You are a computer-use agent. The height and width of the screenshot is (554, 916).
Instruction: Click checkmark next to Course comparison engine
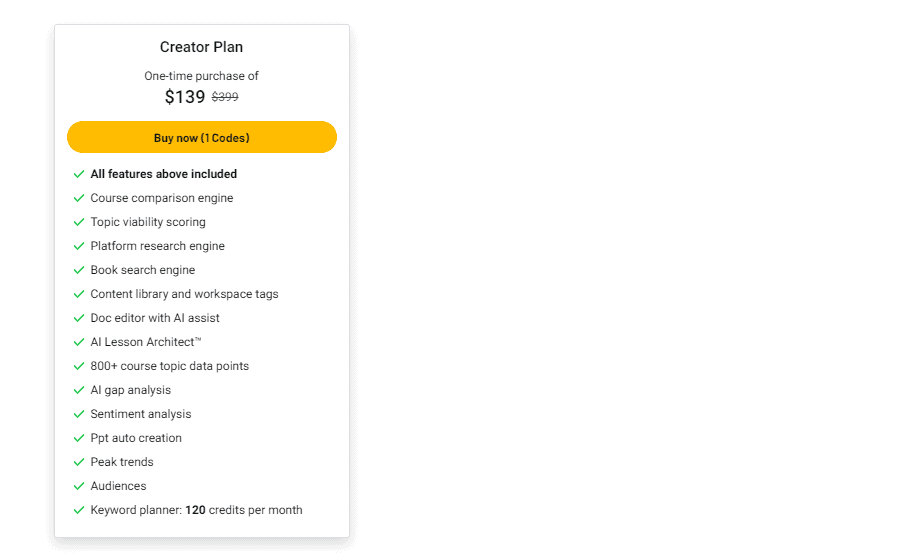[79, 198]
